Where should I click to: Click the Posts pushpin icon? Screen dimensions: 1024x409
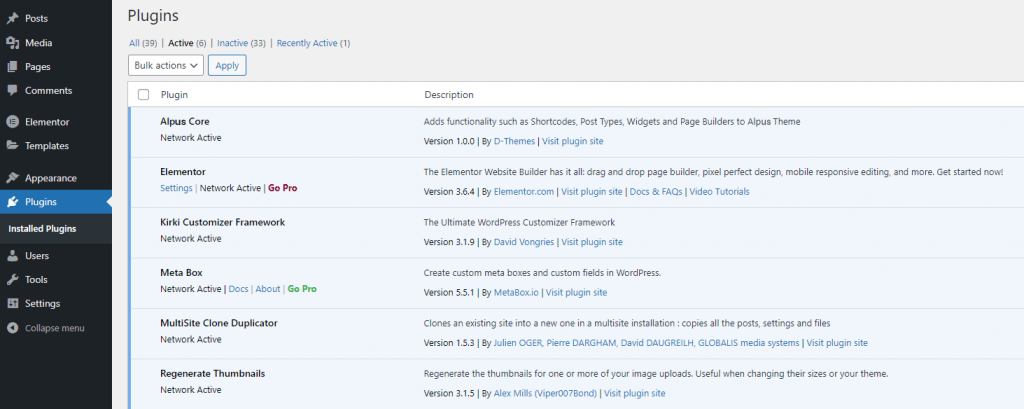pyautogui.click(x=12, y=19)
